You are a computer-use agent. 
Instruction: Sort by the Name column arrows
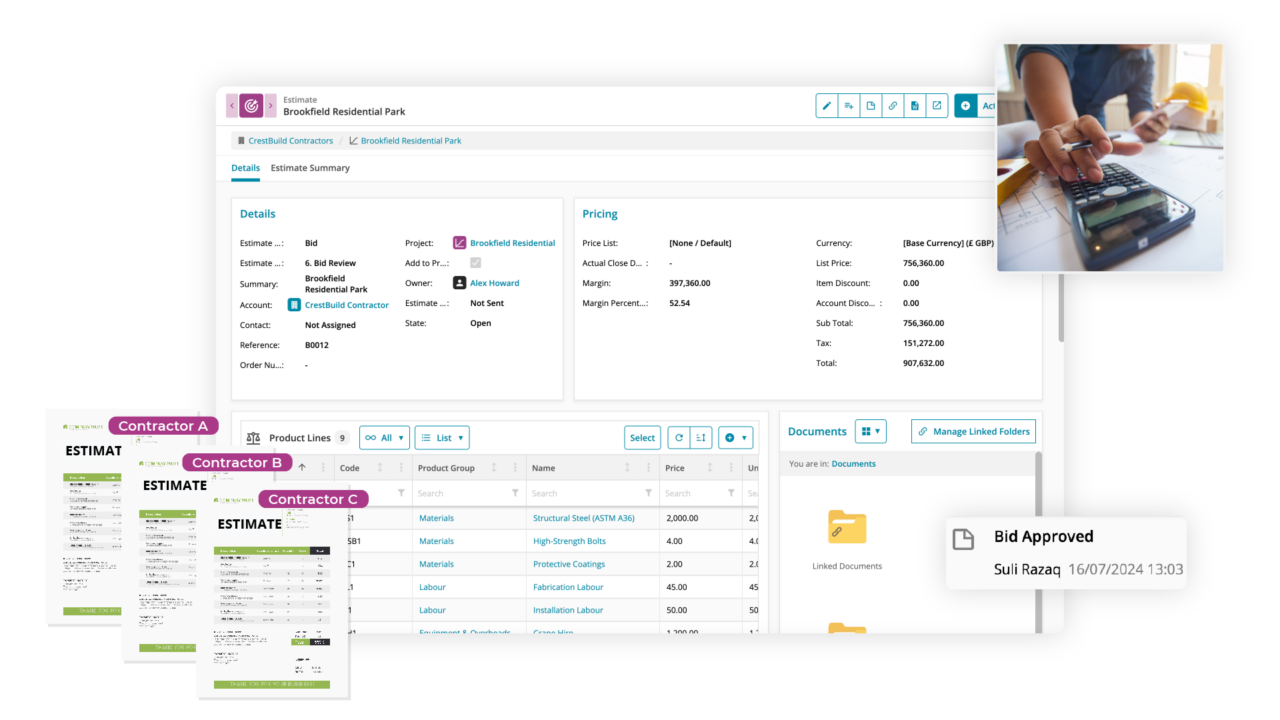pos(628,468)
